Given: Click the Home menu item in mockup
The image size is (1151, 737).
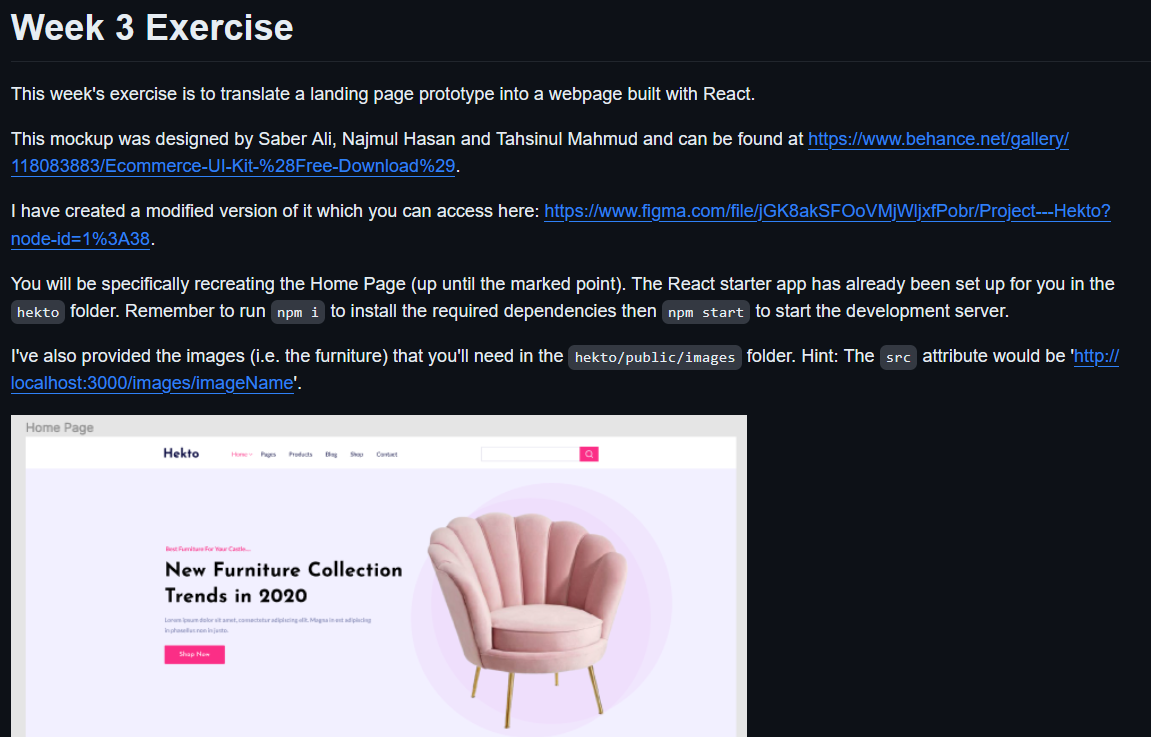Looking at the screenshot, I should click(242, 454).
